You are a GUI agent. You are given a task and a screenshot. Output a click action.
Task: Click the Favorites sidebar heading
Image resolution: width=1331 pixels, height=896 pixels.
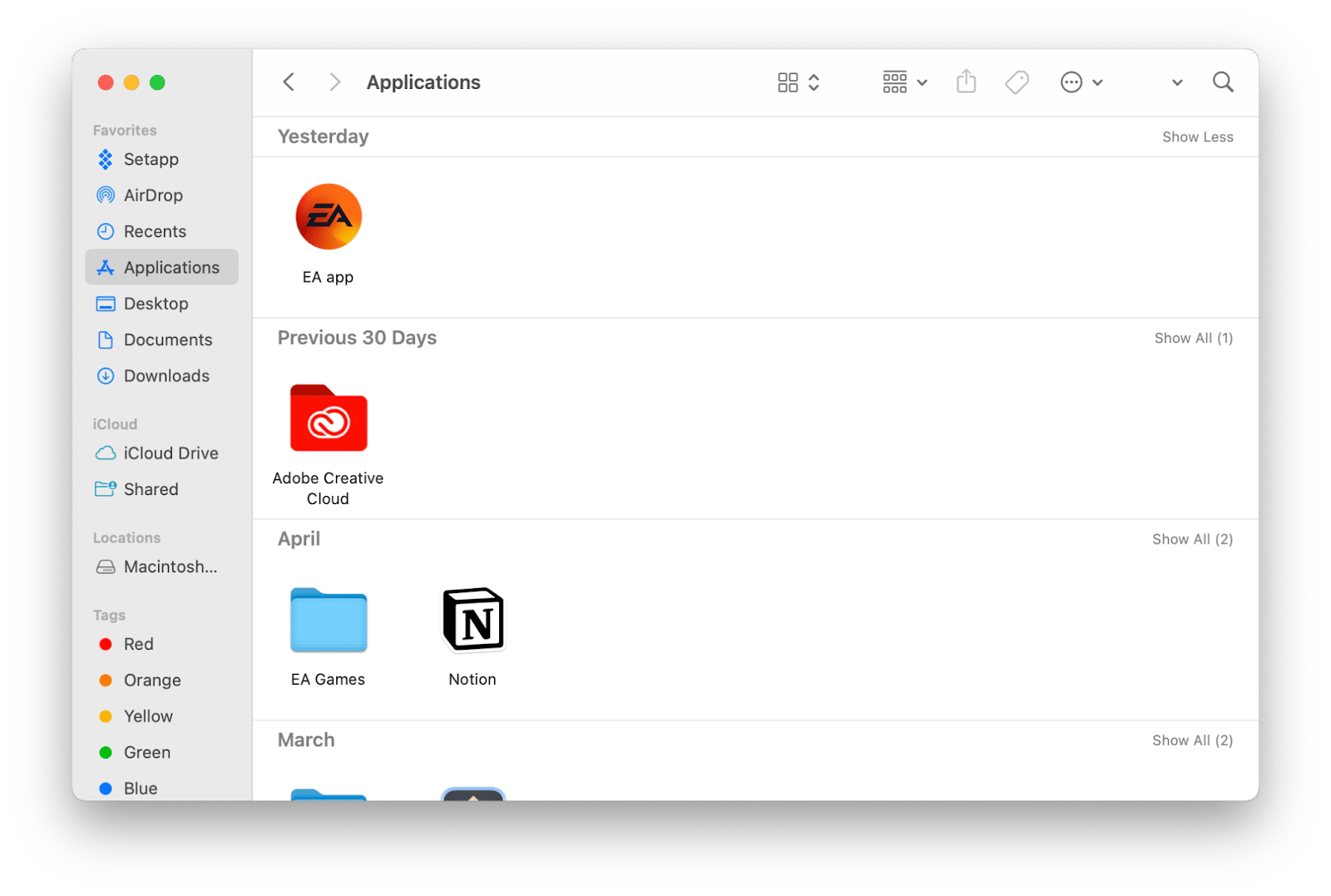[125, 130]
